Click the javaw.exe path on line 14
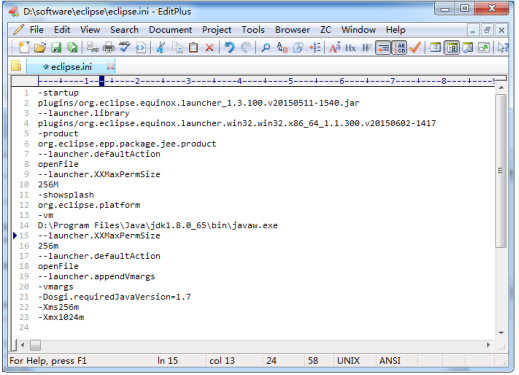This screenshot has height=375, width=519. (x=158, y=225)
